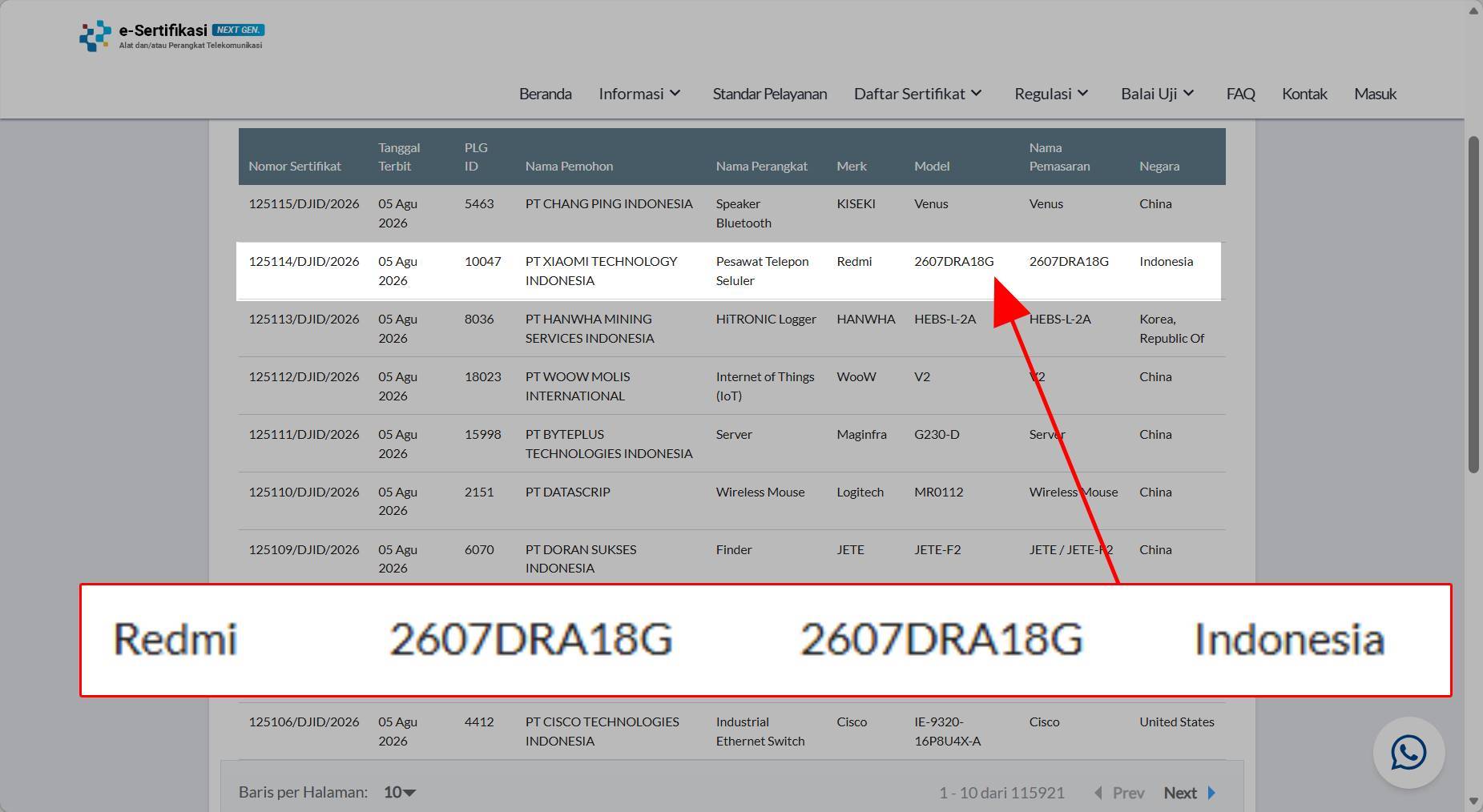The height and width of the screenshot is (812, 1483).
Task: Select certificate 125112/DJID/2026
Action: (x=304, y=376)
